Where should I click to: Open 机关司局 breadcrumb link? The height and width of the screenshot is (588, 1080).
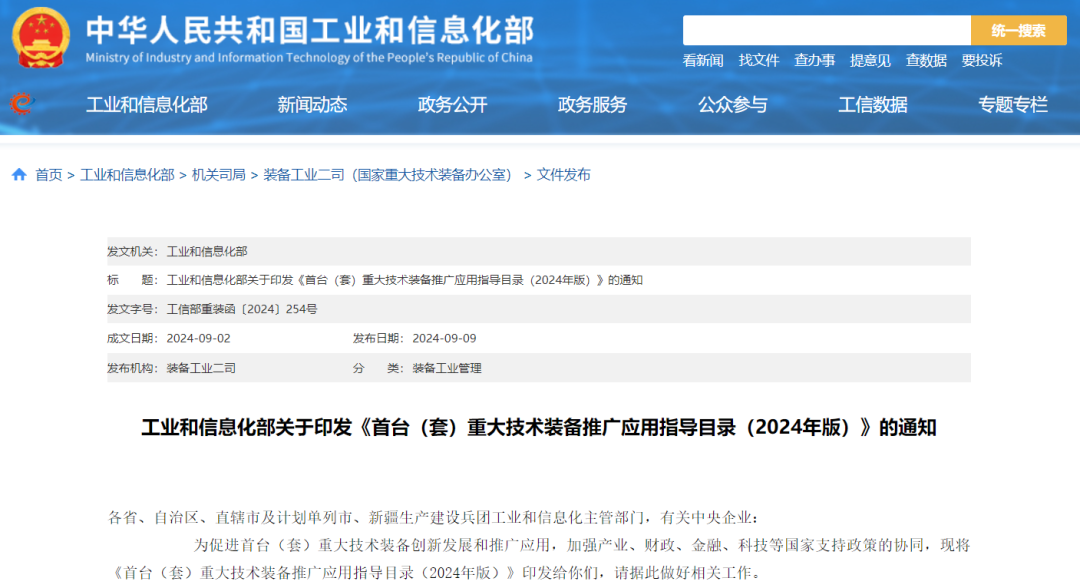click(218, 175)
